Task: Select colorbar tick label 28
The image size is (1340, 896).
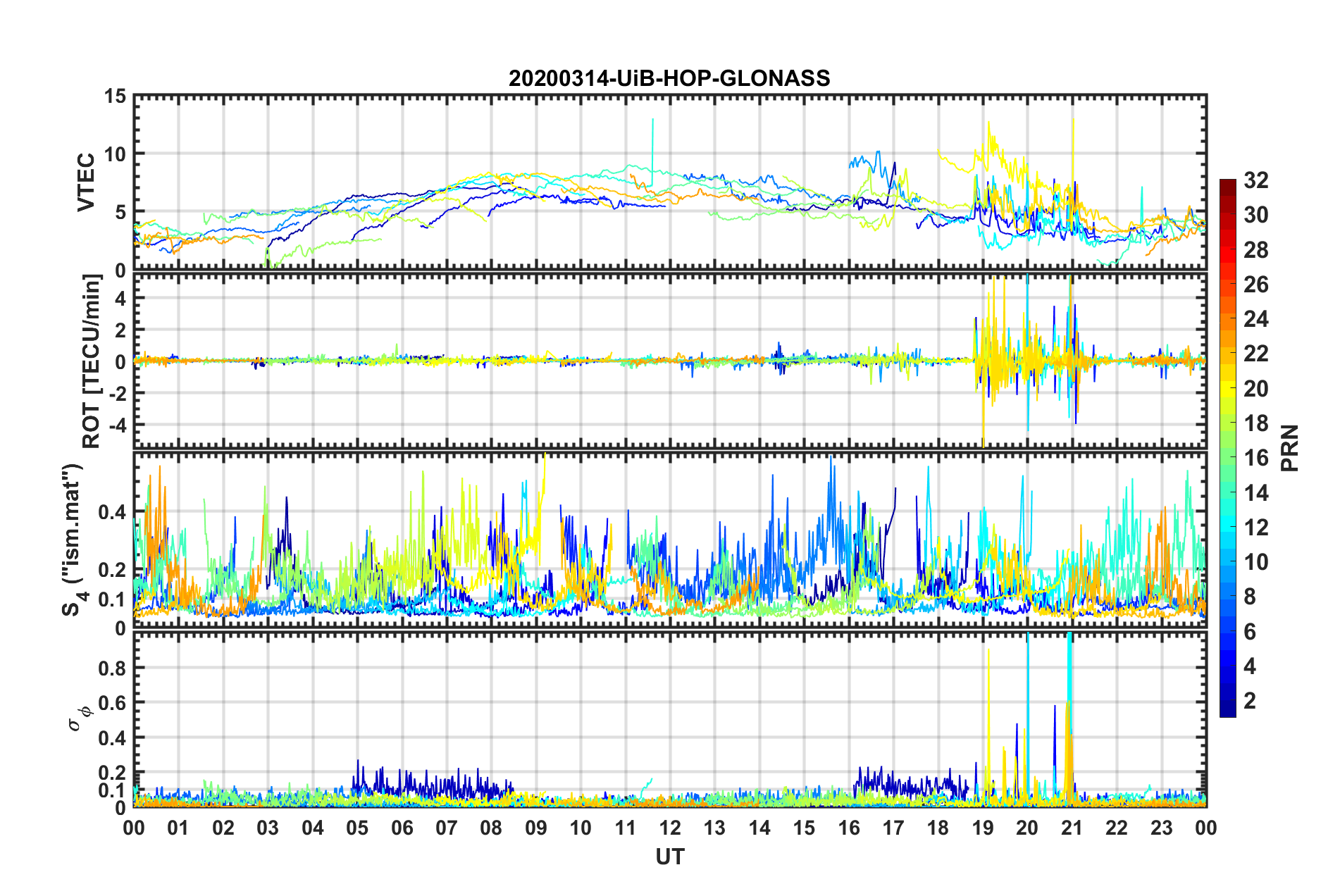Action: tap(1256, 250)
